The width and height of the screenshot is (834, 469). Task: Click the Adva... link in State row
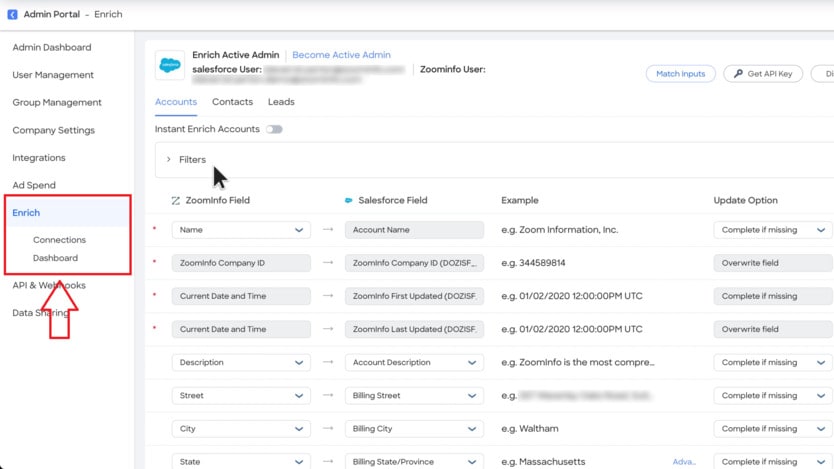point(684,462)
